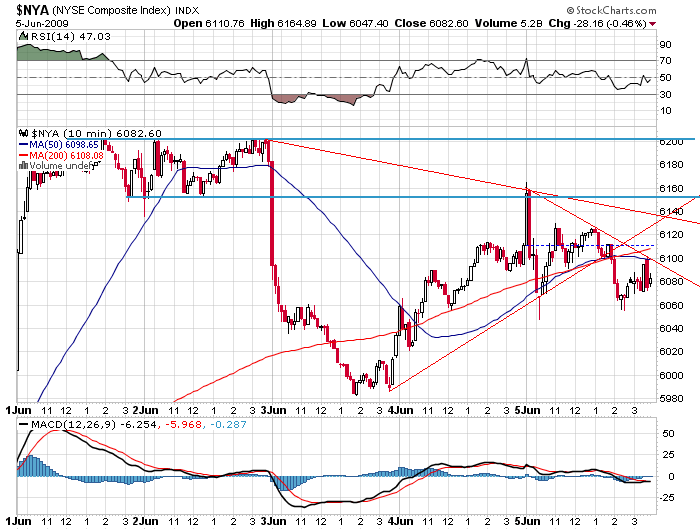Click the red MA(200) legend line
This screenshot has width=700, height=530.
click(x=24, y=155)
